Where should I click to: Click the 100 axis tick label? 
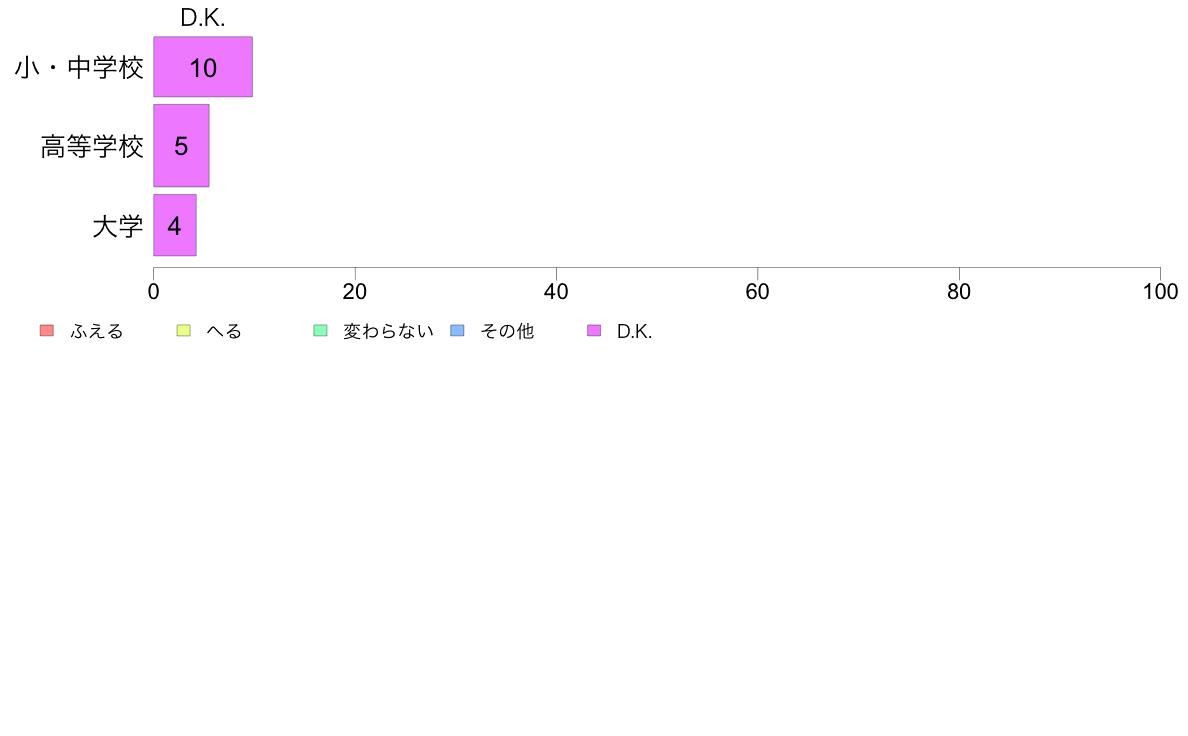click(1160, 292)
